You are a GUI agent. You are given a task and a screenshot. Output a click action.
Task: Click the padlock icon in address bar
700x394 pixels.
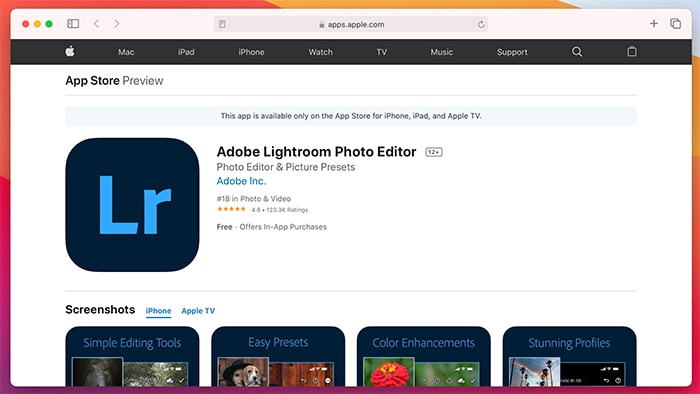pos(321,25)
